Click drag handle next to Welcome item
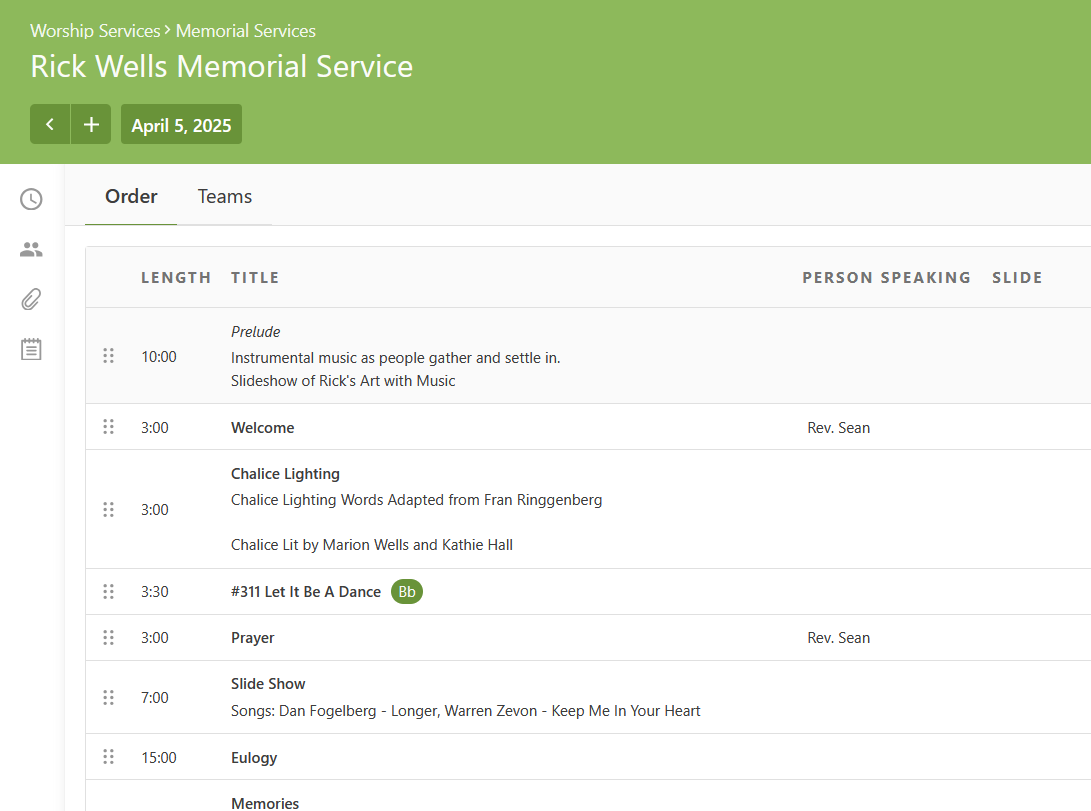 (x=109, y=427)
